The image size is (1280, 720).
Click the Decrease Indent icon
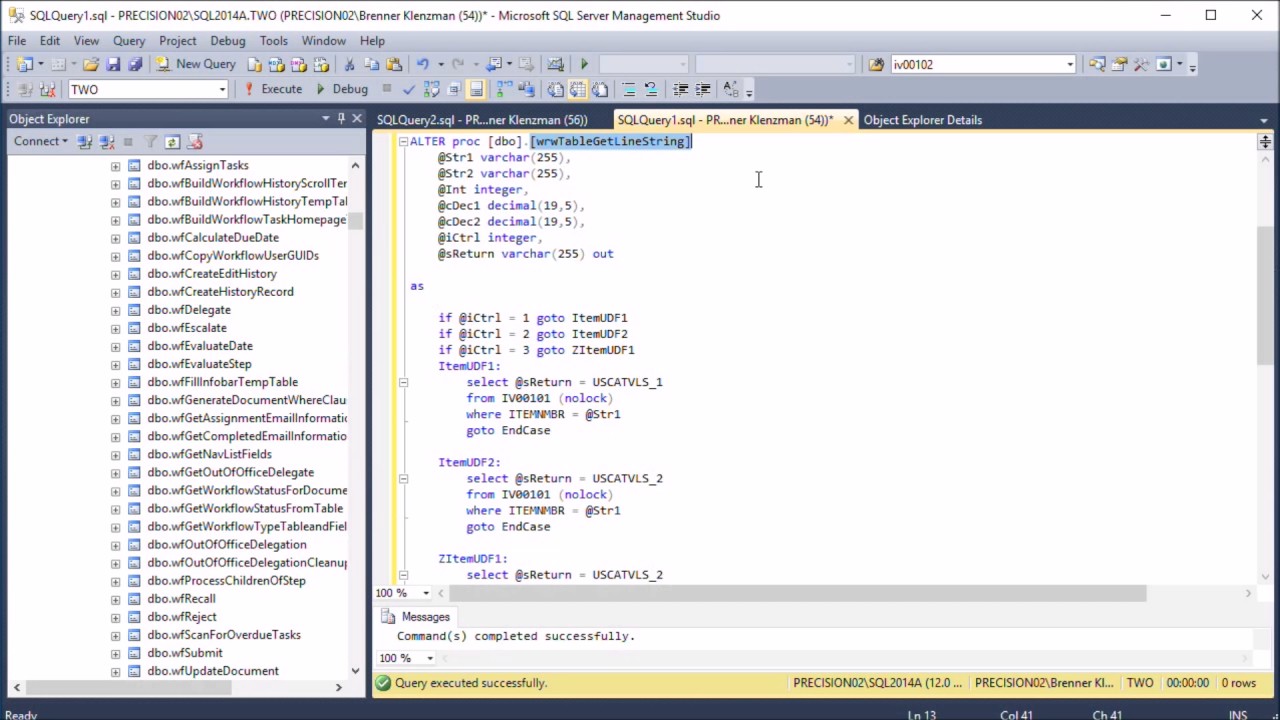pyautogui.click(x=680, y=89)
